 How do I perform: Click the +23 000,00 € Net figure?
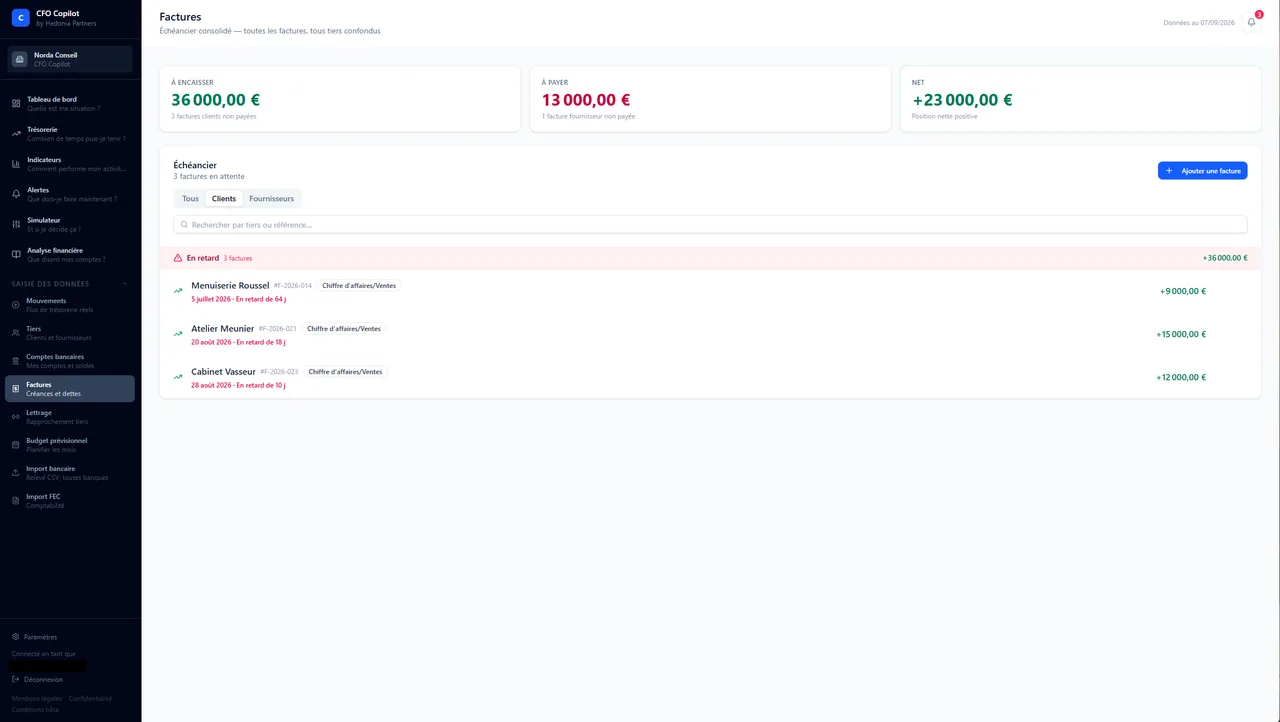coord(962,100)
